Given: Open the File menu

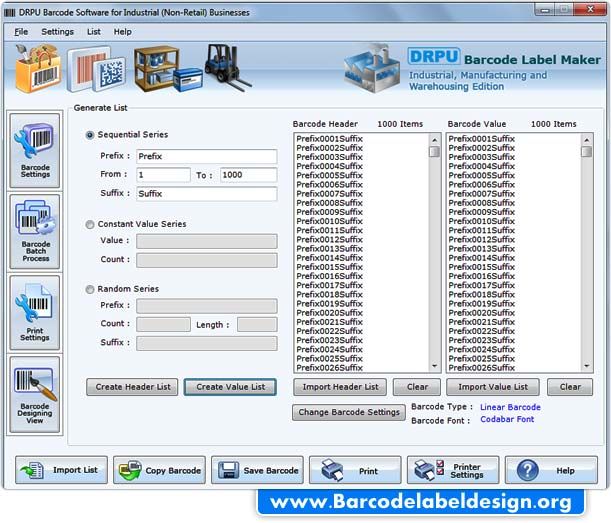Looking at the screenshot, I should click(x=21, y=32).
